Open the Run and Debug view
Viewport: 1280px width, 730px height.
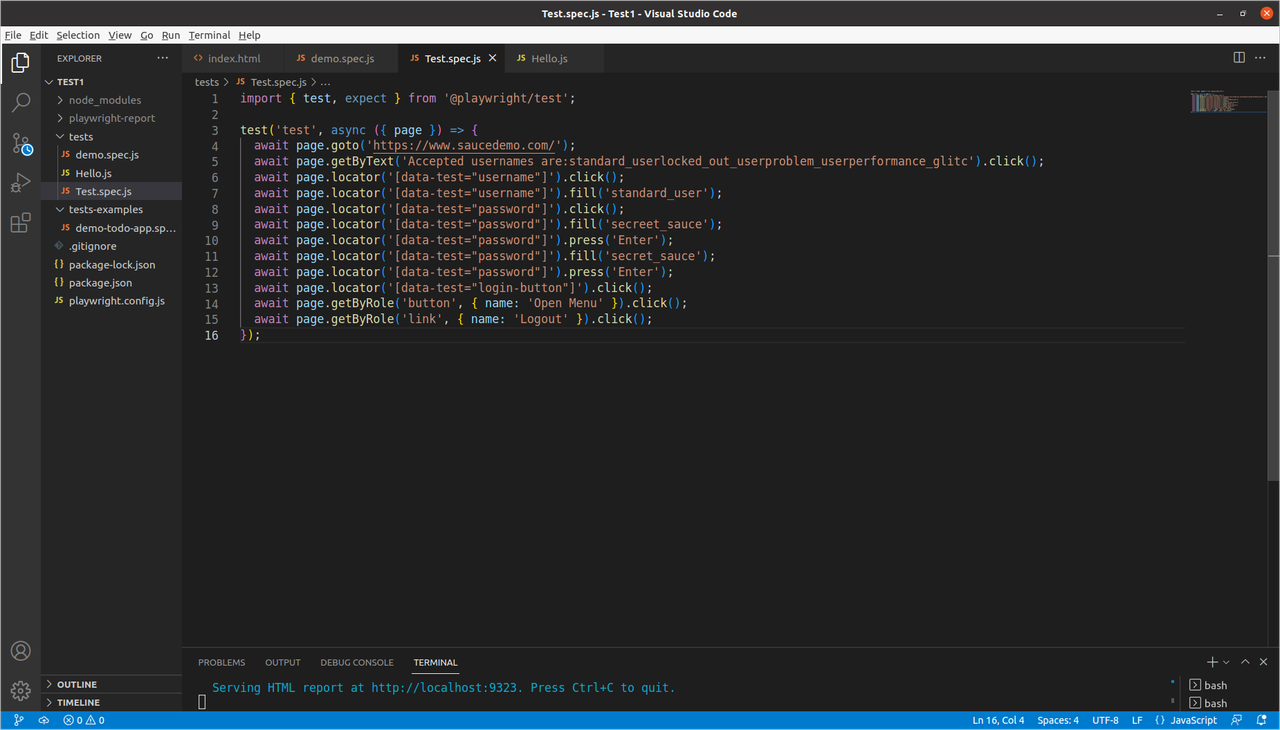[20, 183]
